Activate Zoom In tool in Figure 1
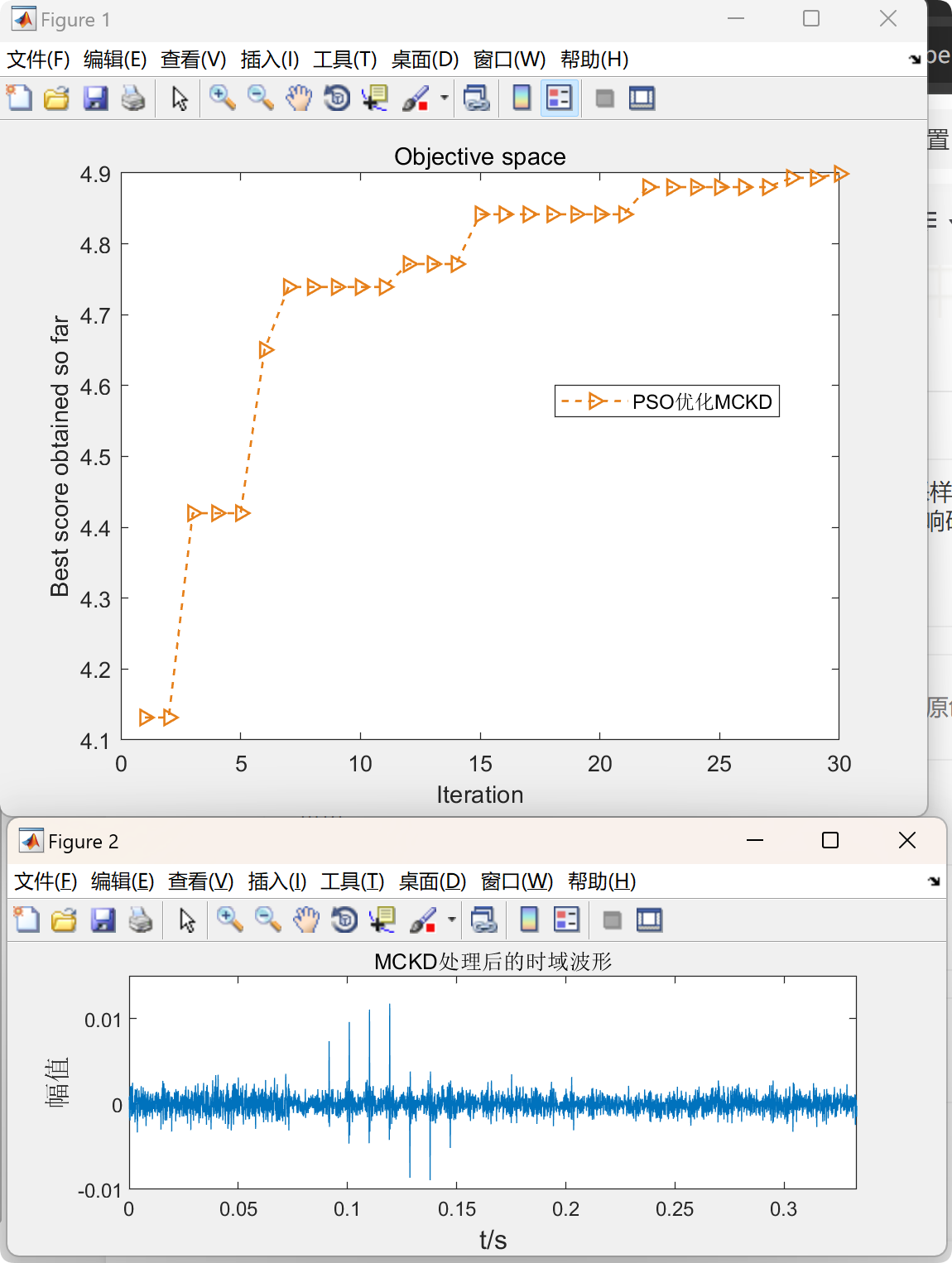 pos(222,98)
